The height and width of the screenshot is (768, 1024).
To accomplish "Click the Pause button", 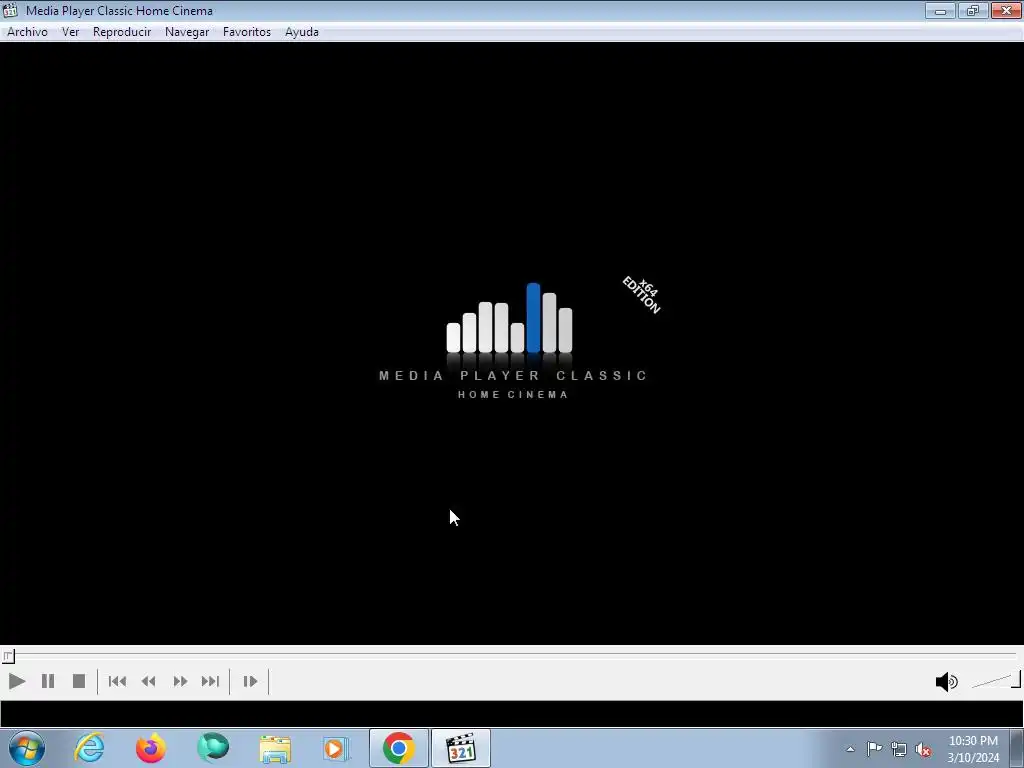I will tap(48, 681).
